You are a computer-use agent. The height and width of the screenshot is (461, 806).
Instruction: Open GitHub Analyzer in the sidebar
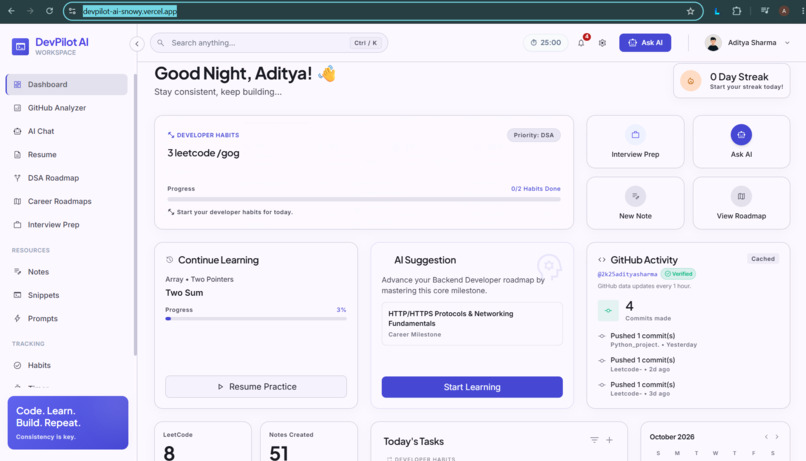pyautogui.click(x=67, y=108)
